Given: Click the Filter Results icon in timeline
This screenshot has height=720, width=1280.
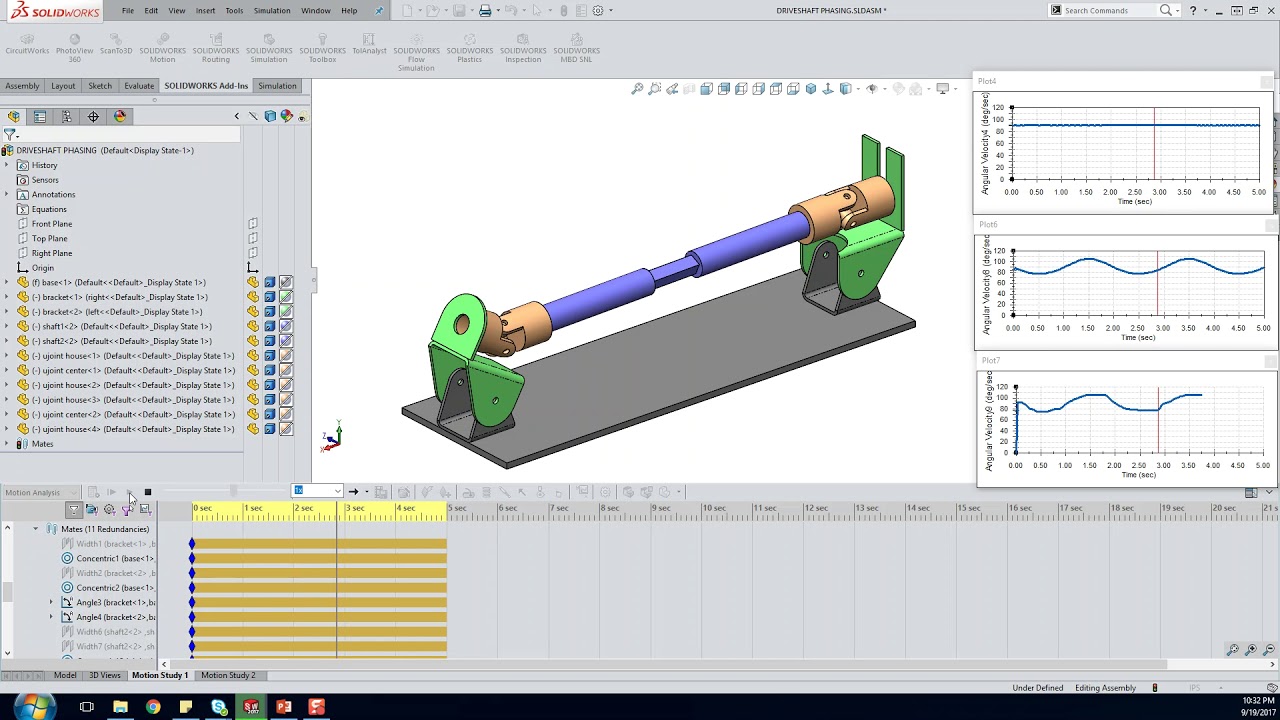Looking at the screenshot, I should click(145, 509).
